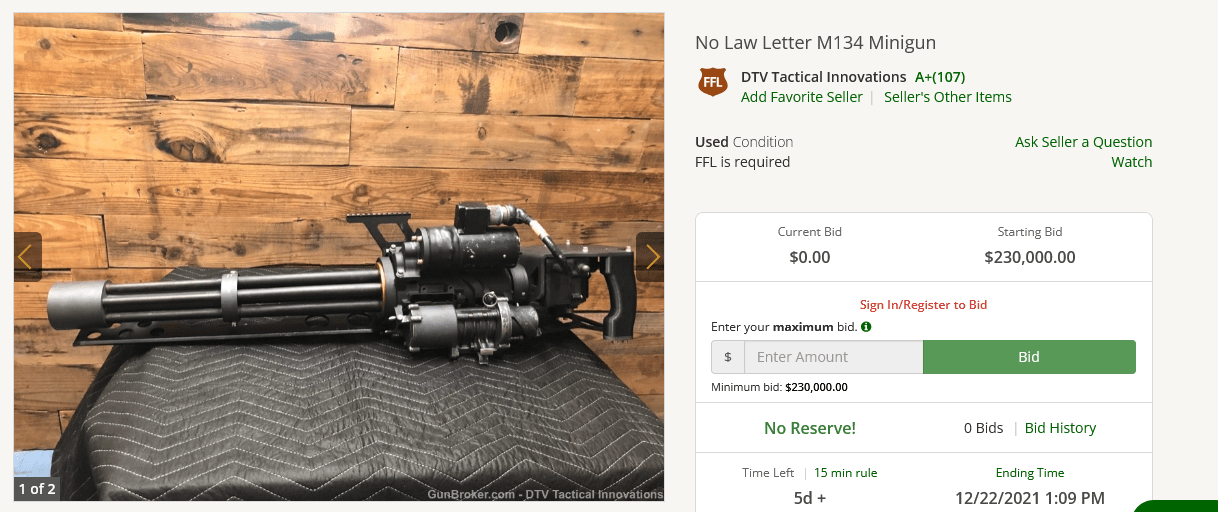Click the No Reserve! label
Viewport: 1218px width, 512px height.
coord(810,428)
